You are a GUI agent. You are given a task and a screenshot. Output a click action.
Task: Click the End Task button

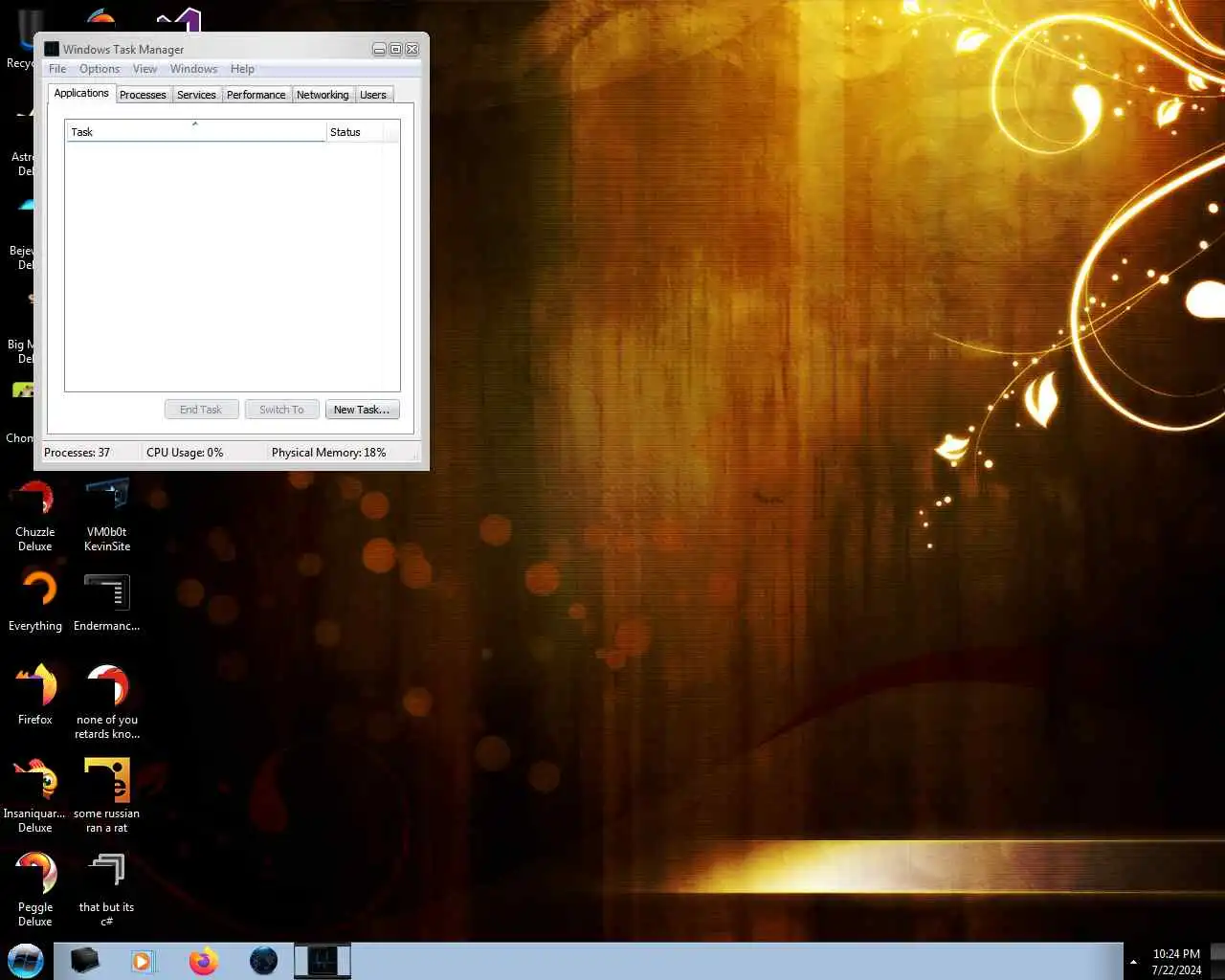click(201, 410)
